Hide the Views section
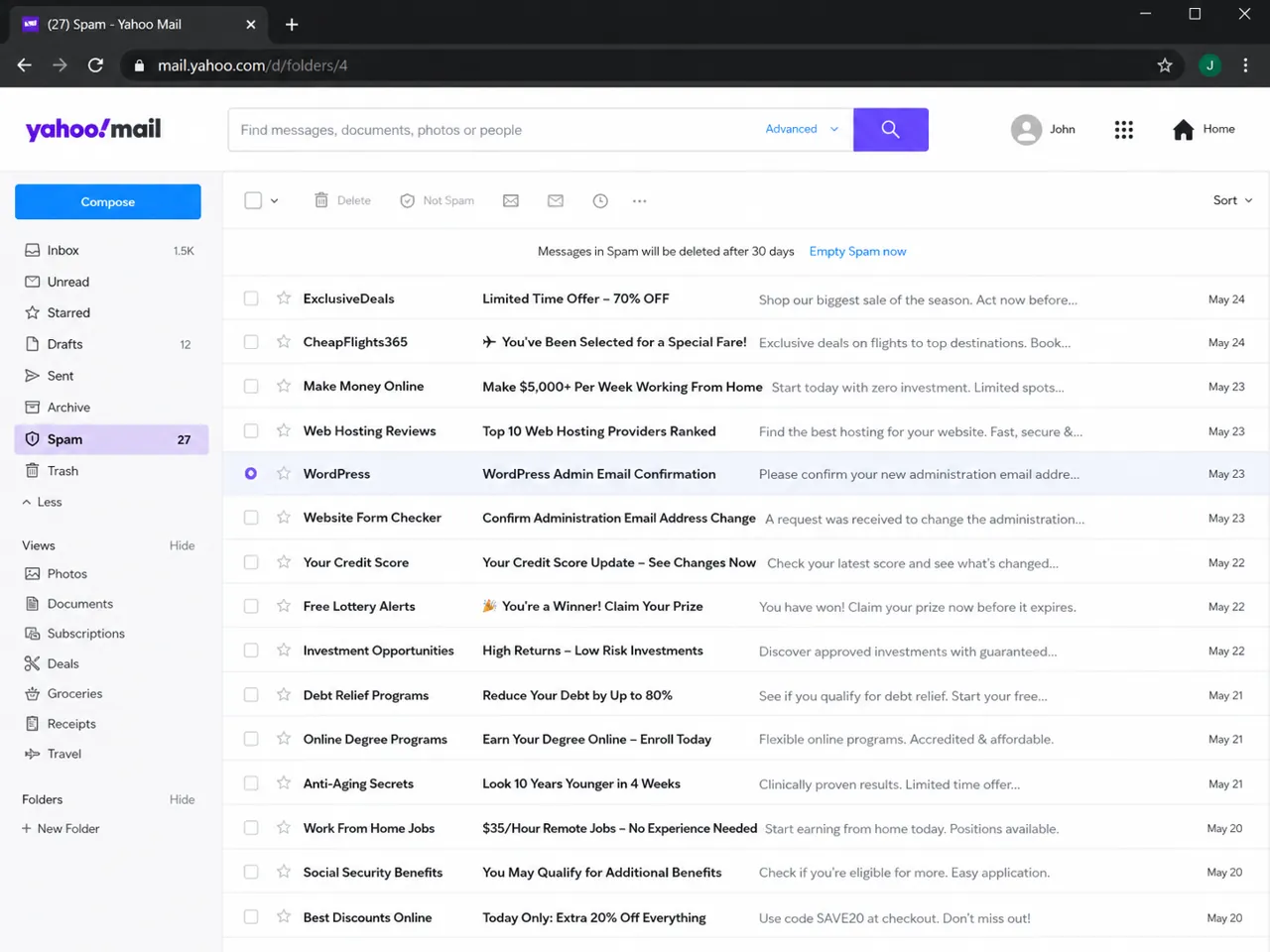The image size is (1270, 952). point(182,545)
